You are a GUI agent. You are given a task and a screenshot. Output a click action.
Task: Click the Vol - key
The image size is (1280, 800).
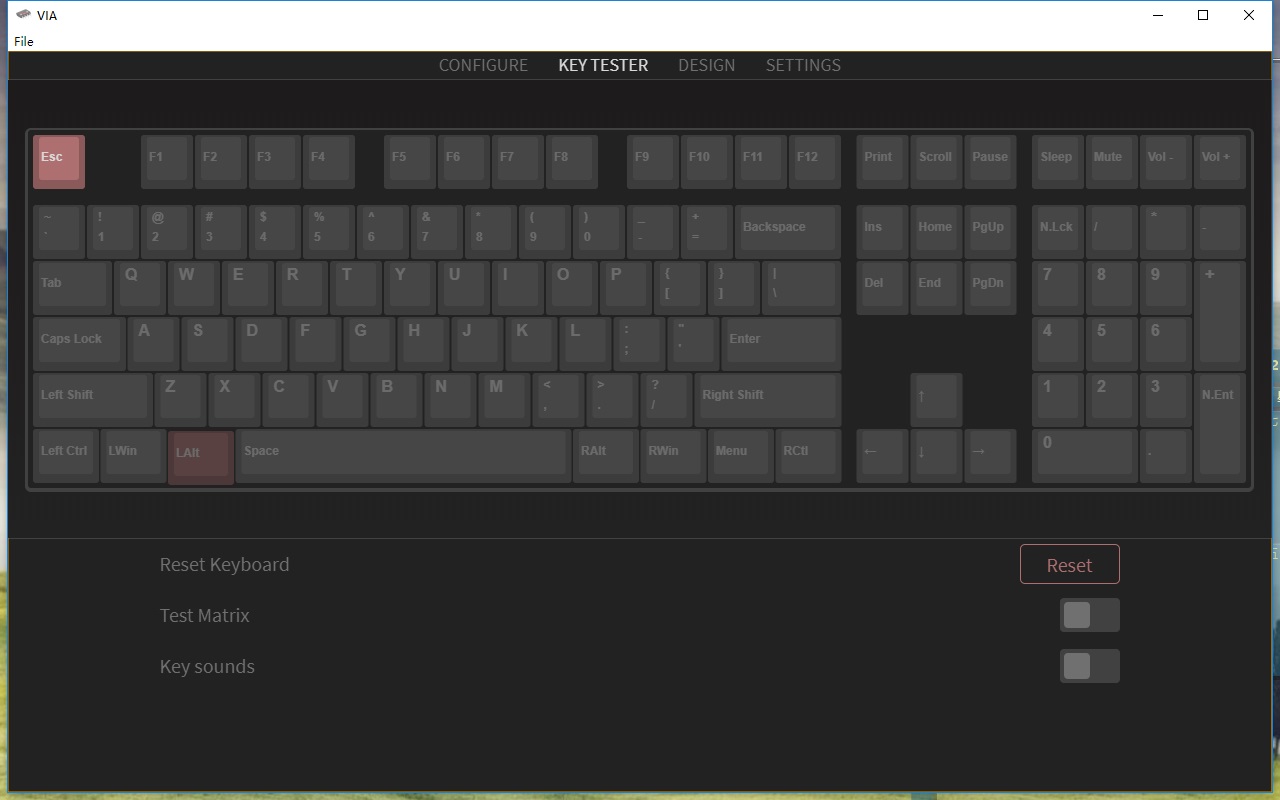(1166, 162)
